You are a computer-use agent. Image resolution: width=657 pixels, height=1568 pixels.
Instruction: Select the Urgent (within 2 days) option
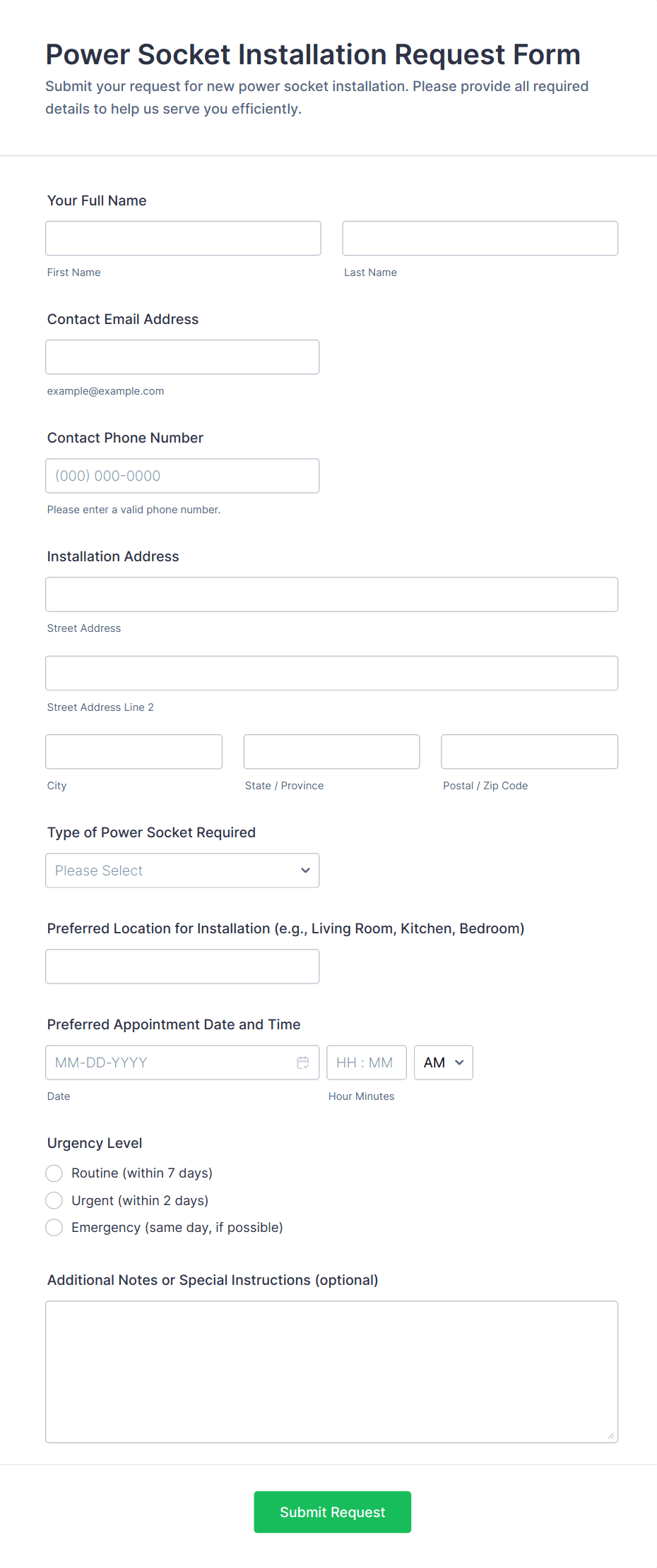click(54, 1200)
